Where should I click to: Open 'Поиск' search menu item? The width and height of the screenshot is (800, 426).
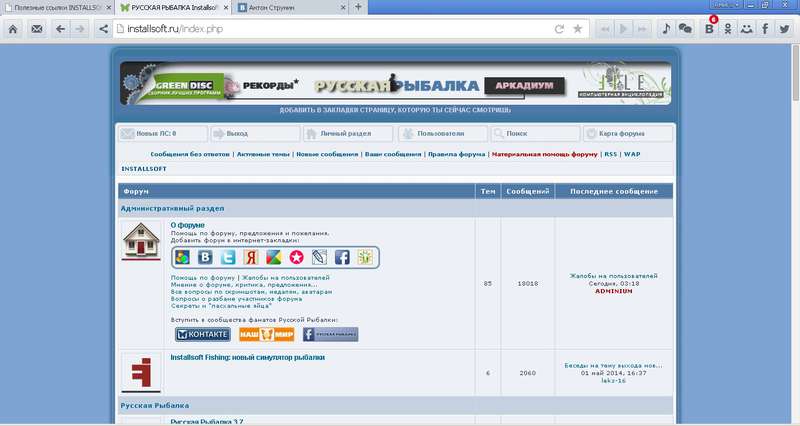tap(535, 134)
